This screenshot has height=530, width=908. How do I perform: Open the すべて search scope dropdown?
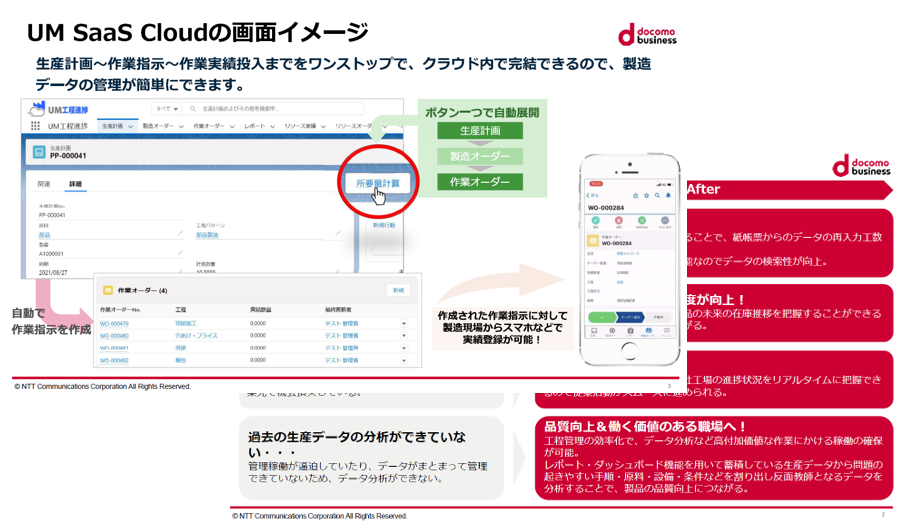pos(167,108)
